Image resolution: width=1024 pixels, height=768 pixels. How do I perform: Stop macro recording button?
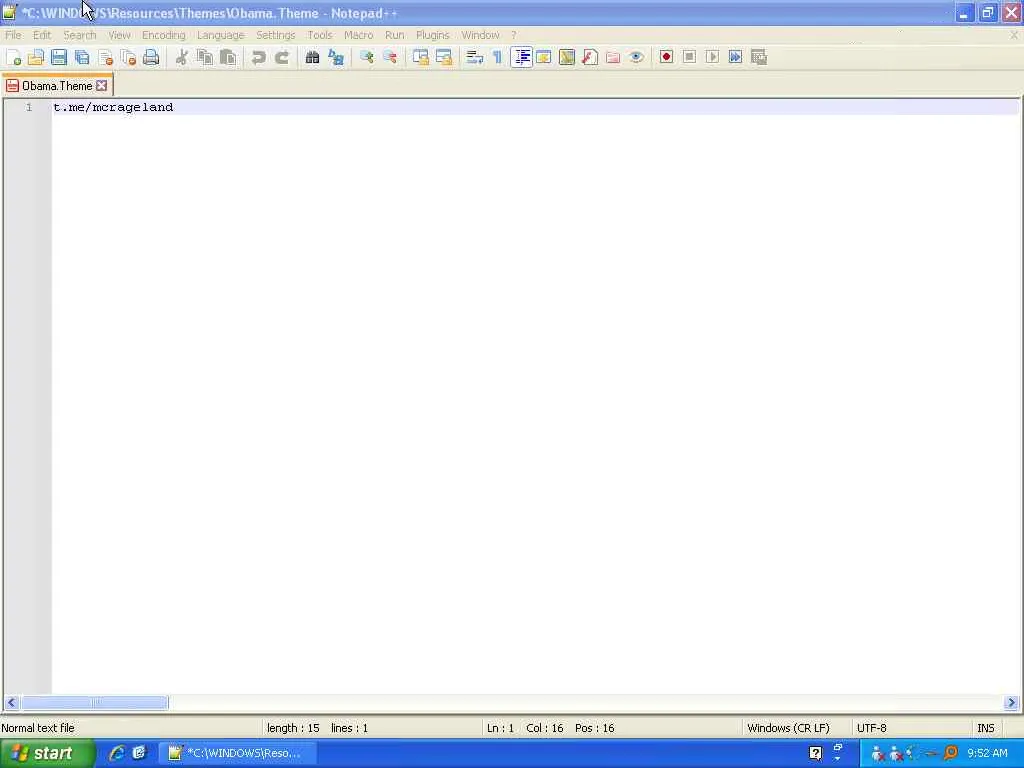(x=689, y=57)
